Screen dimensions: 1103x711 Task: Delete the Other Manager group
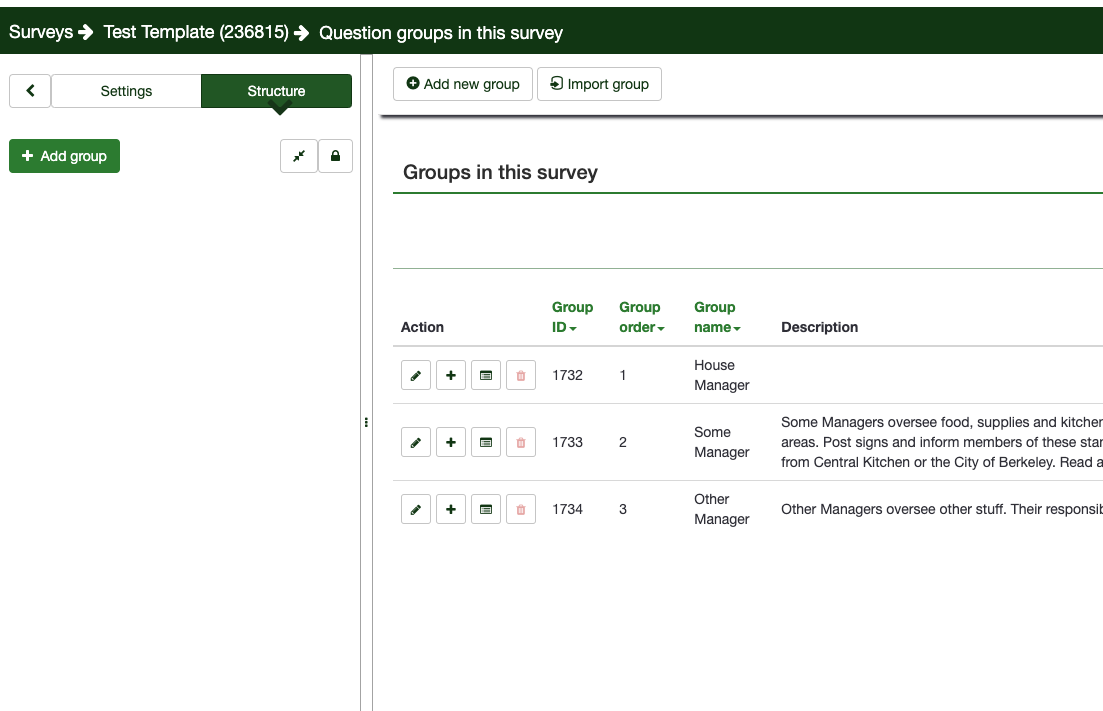521,510
